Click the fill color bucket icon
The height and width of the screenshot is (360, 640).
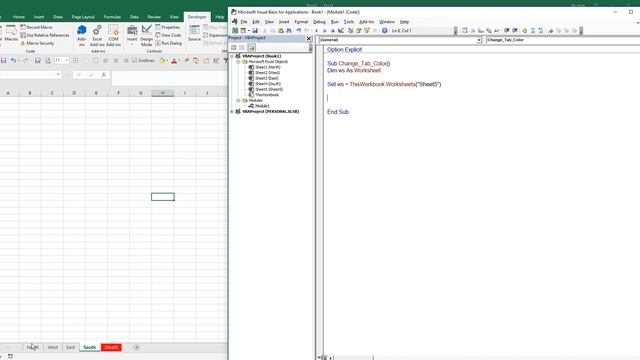[162, 60]
